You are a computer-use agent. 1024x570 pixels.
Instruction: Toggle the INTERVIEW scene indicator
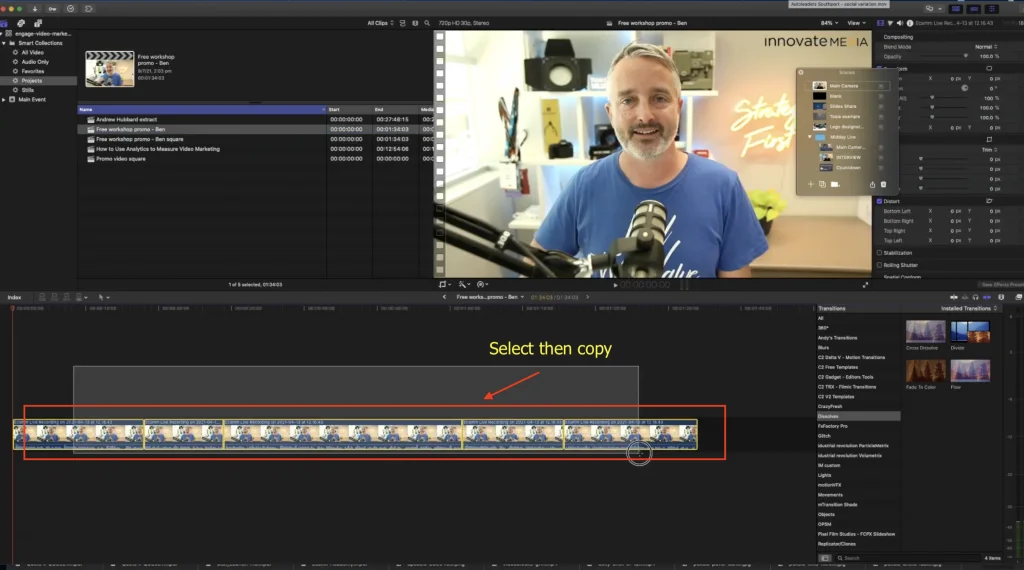tap(881, 157)
